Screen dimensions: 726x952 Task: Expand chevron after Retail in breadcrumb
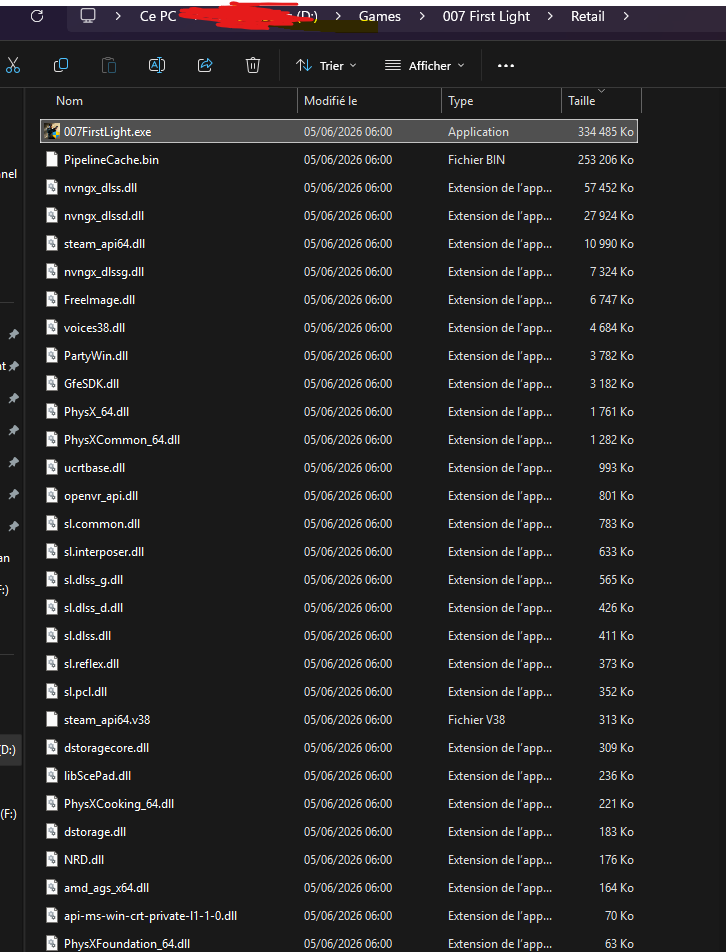tap(626, 16)
